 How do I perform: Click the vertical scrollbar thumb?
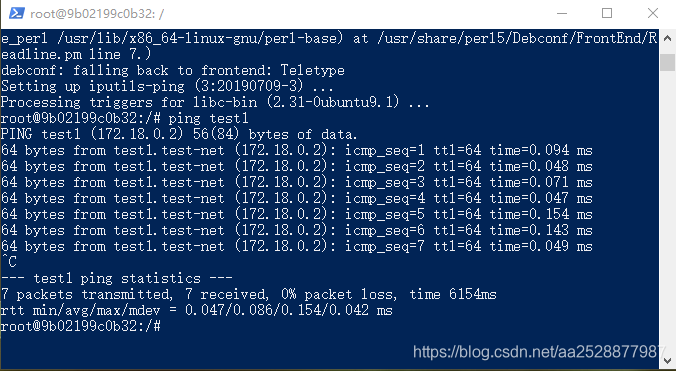(x=667, y=62)
